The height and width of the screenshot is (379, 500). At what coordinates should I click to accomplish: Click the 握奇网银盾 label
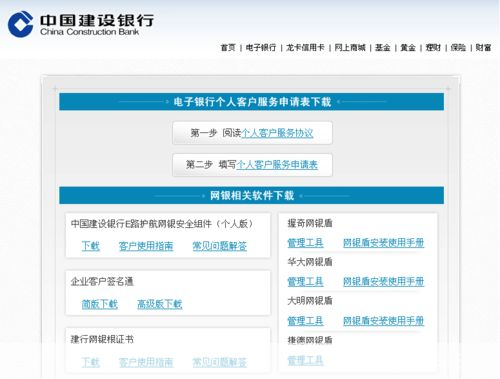pos(310,223)
